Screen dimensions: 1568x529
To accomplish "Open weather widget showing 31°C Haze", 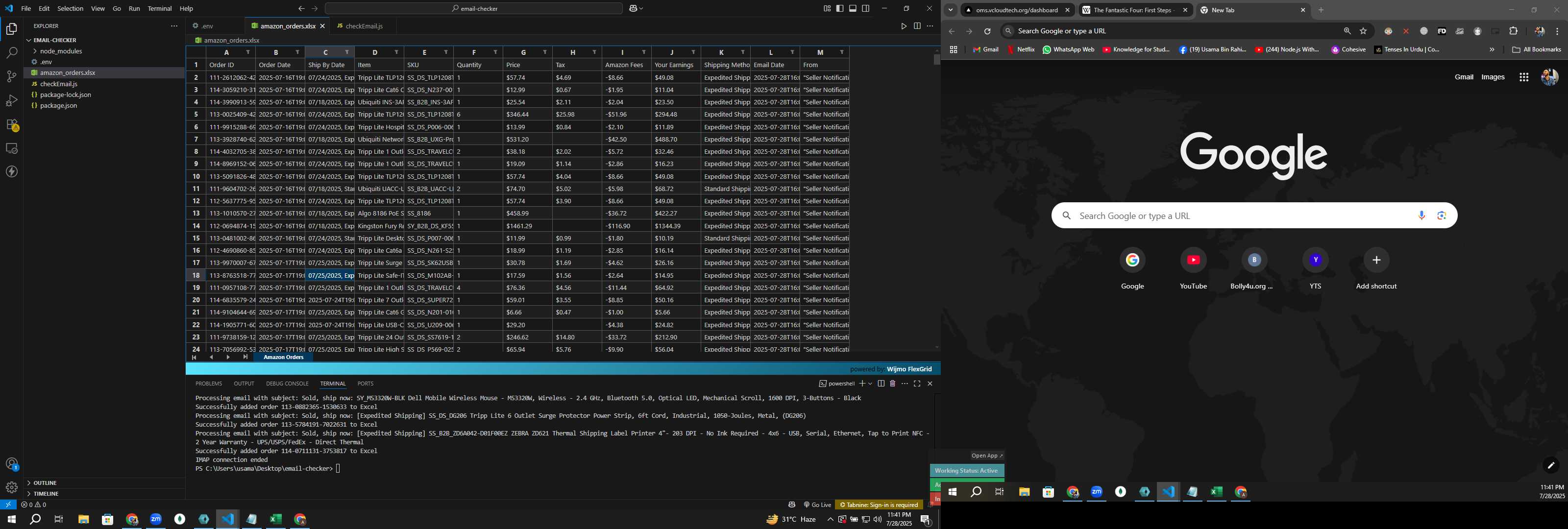I will tap(791, 519).
